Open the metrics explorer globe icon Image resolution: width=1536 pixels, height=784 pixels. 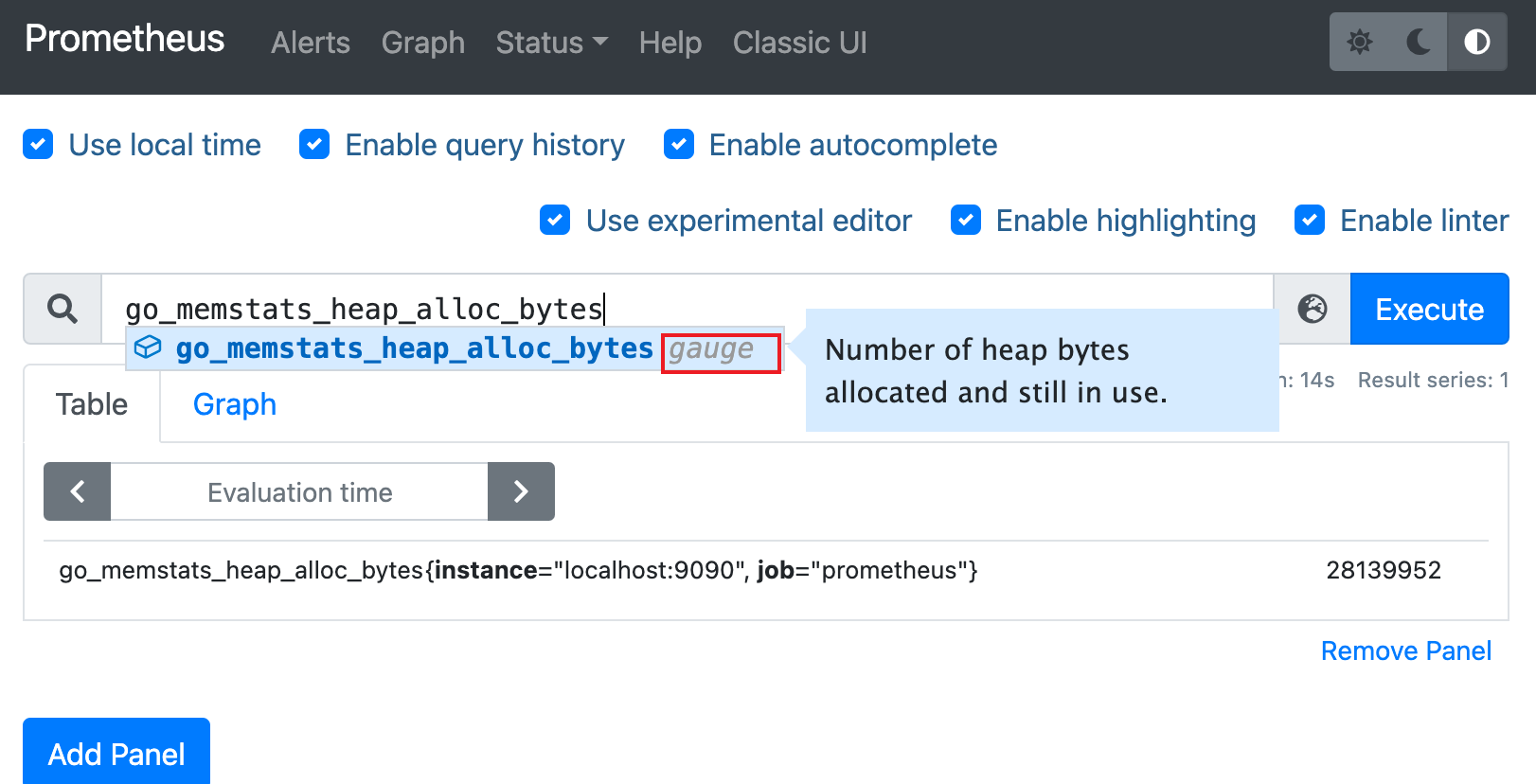1312,309
